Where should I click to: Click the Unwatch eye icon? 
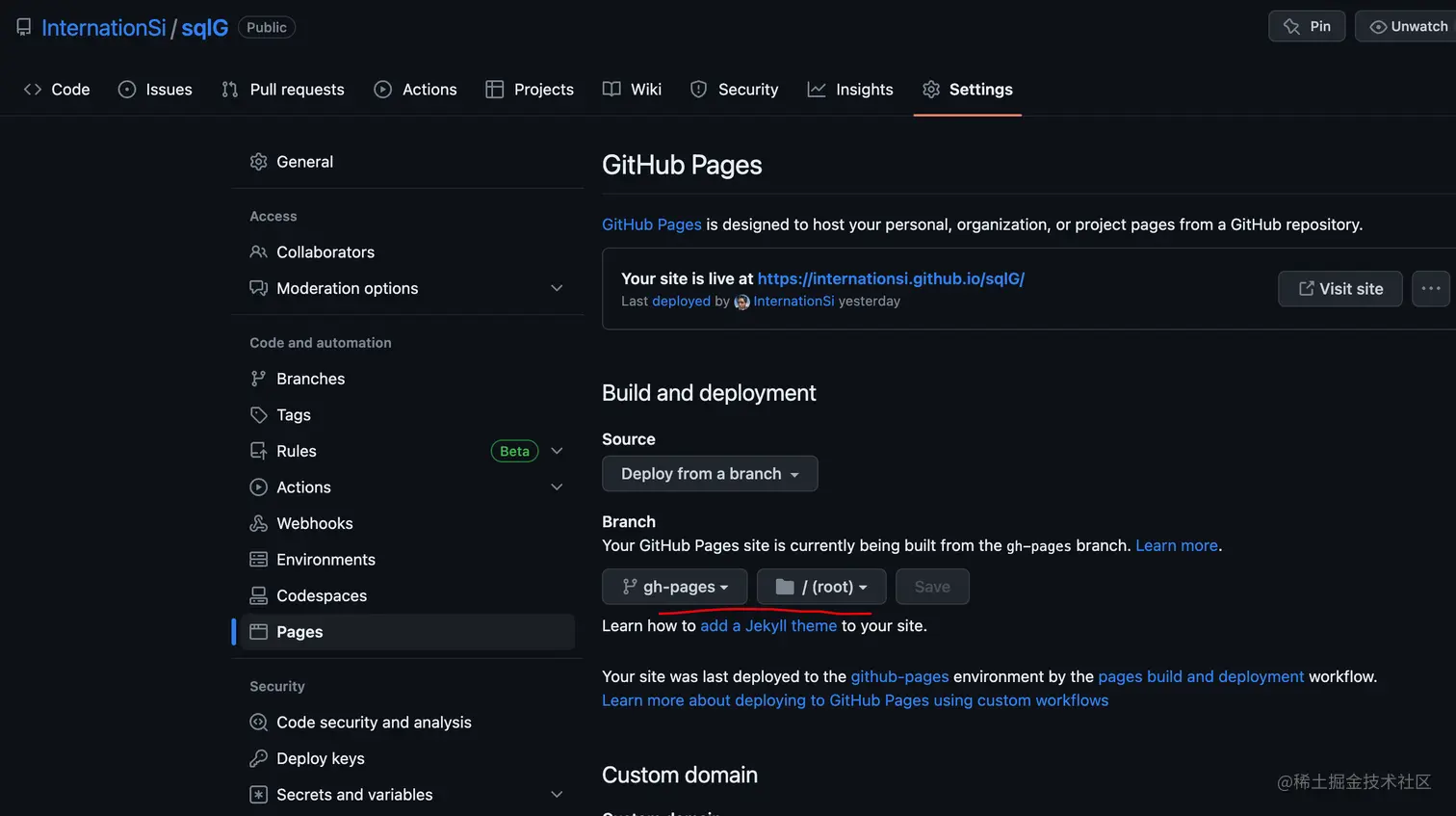pyautogui.click(x=1378, y=27)
